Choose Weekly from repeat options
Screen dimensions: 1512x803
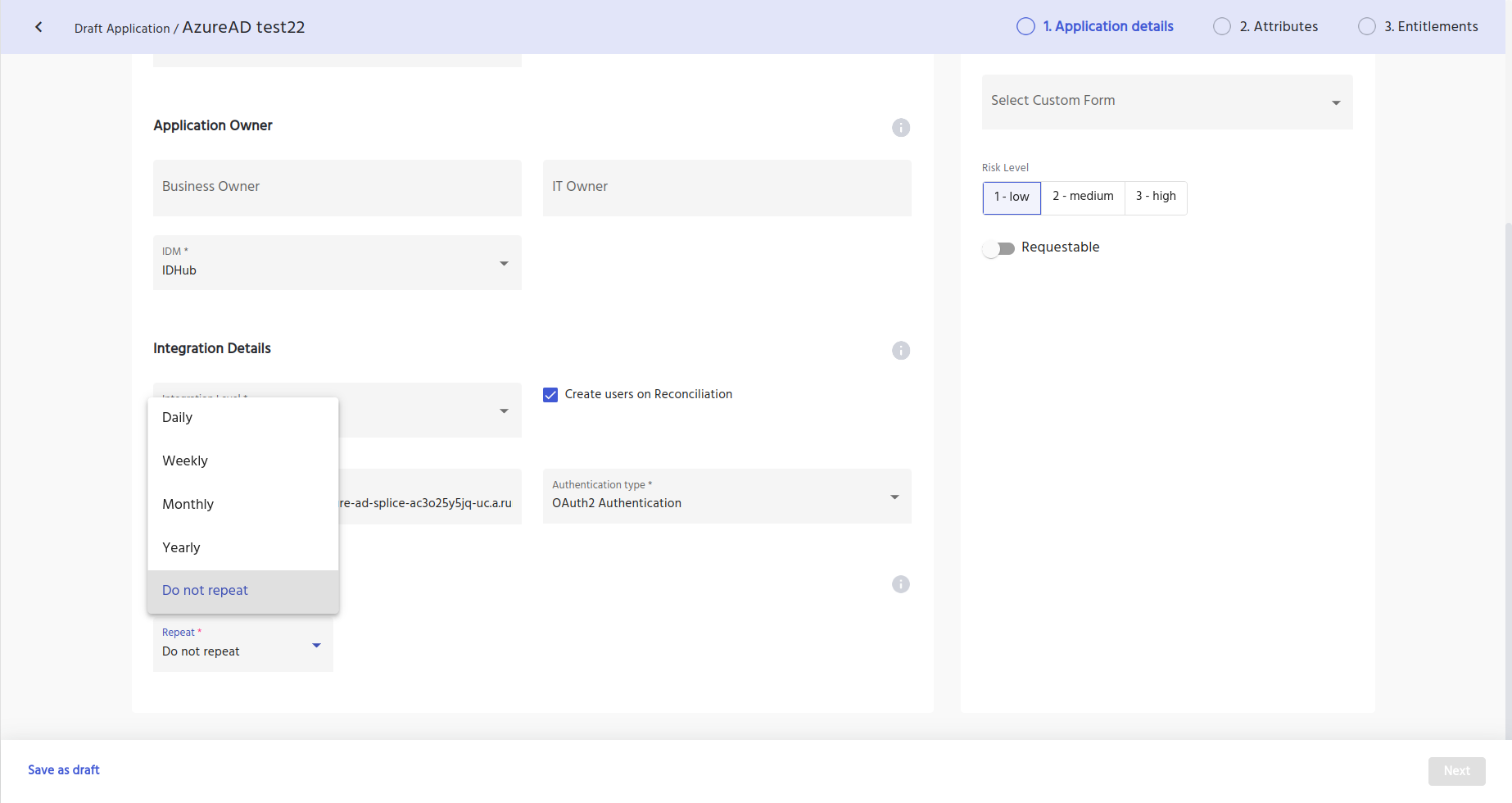pyautogui.click(x=185, y=461)
